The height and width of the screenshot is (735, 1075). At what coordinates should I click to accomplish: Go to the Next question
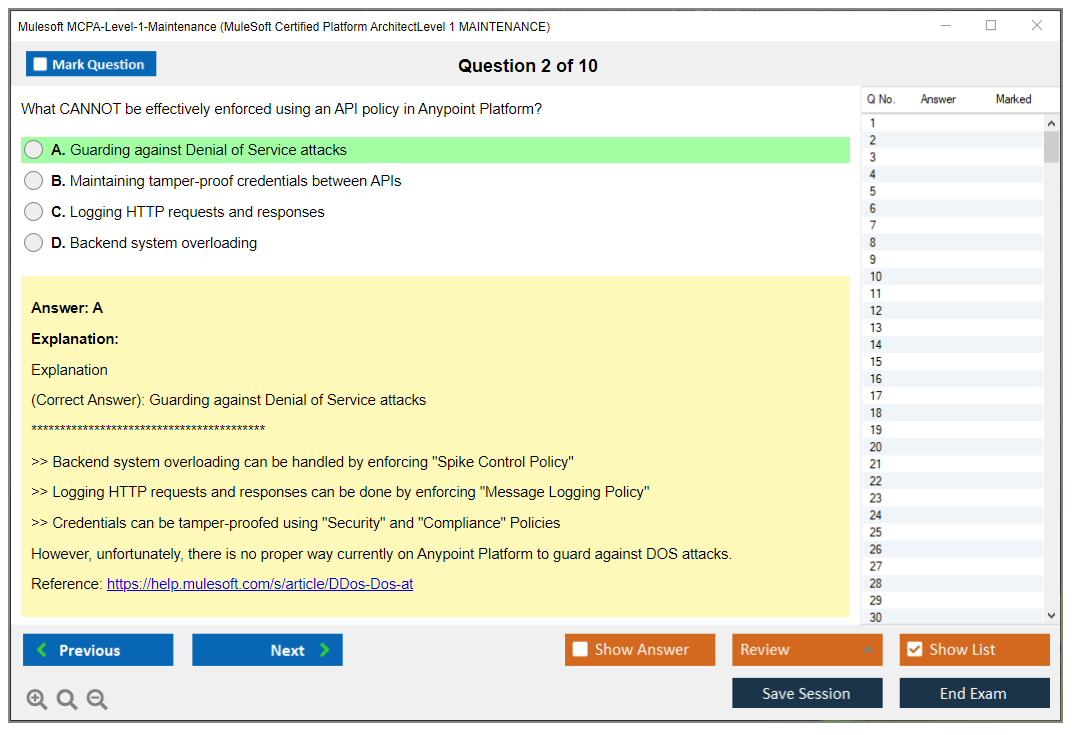click(267, 650)
